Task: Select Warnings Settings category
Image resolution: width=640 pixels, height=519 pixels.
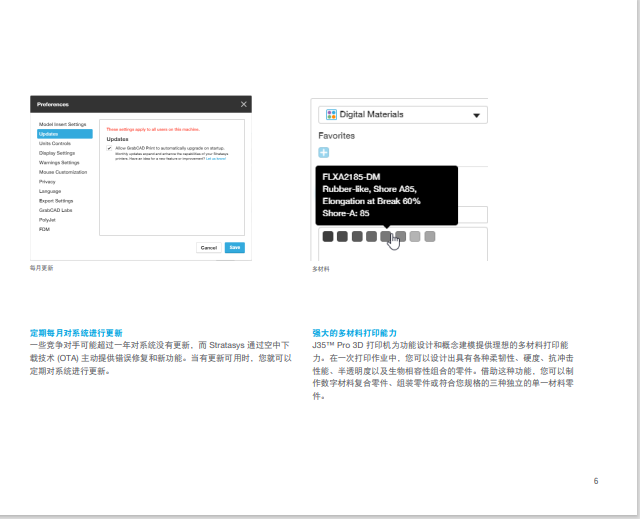Action: (59, 162)
